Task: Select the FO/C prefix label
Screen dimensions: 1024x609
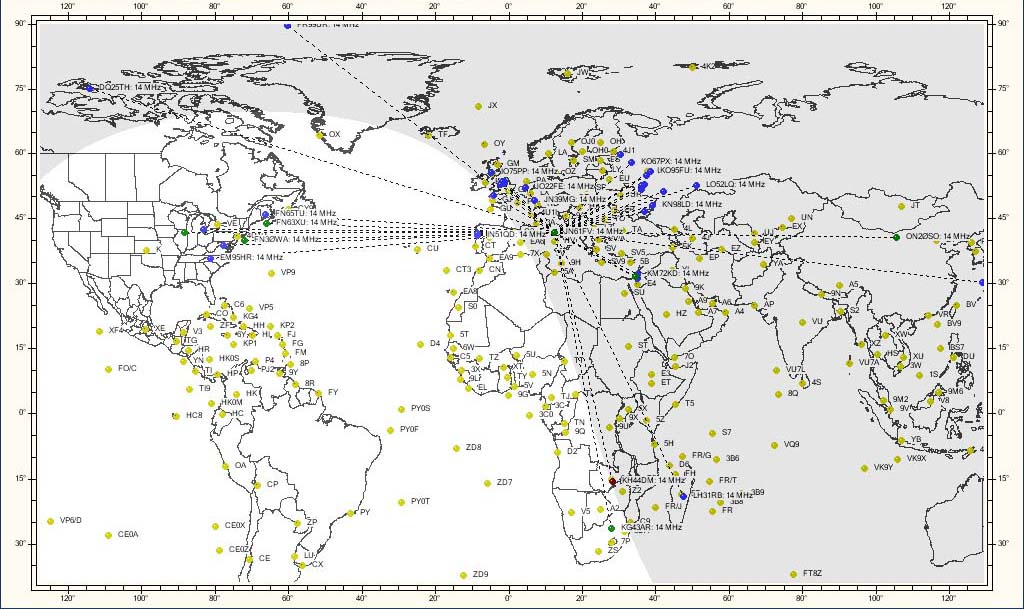Action: point(127,369)
